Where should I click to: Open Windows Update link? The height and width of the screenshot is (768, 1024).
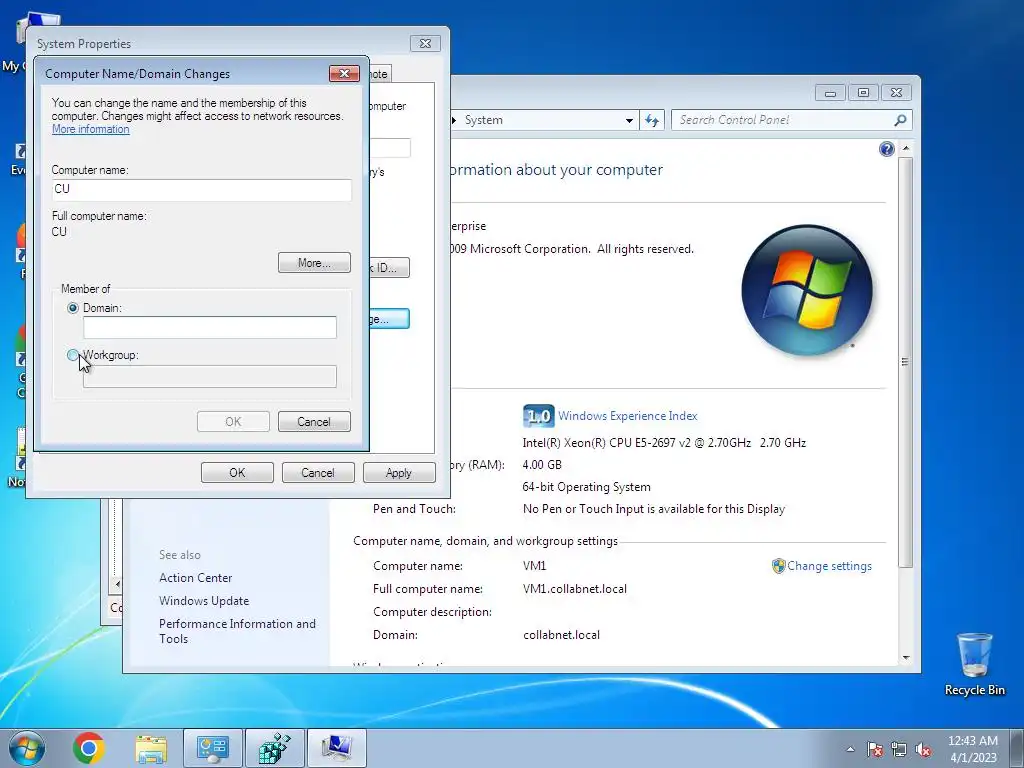click(x=204, y=601)
